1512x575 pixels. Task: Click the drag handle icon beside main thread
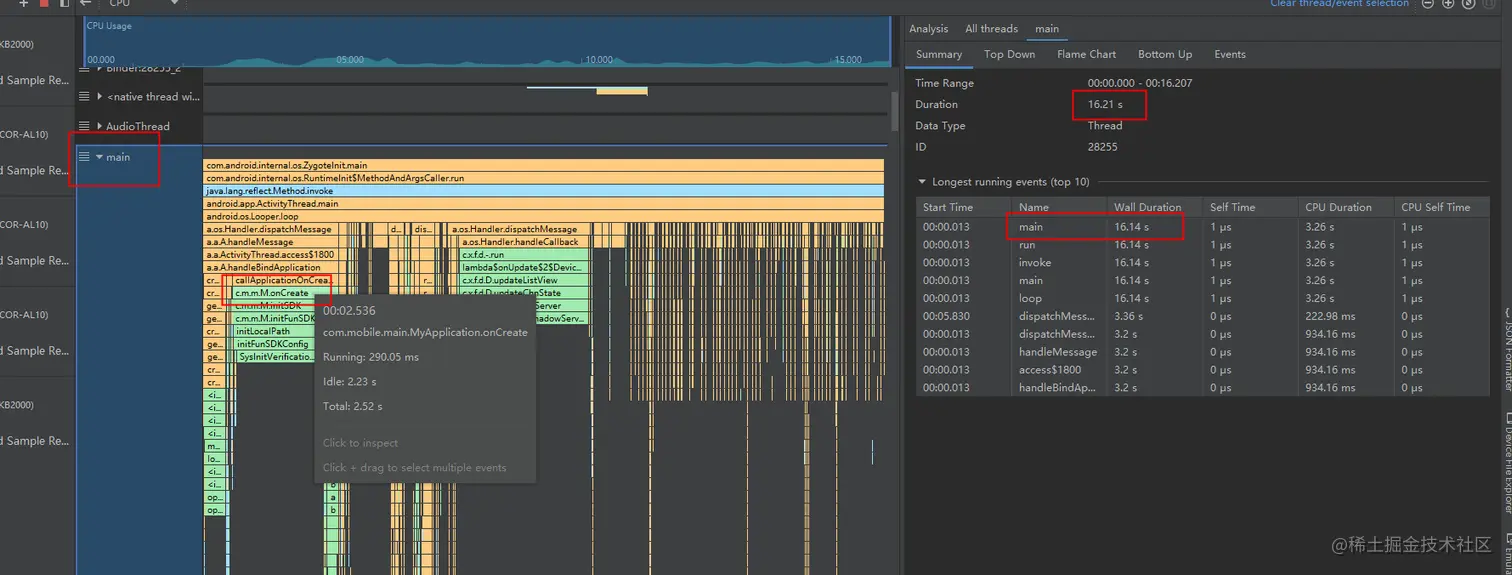pos(85,157)
